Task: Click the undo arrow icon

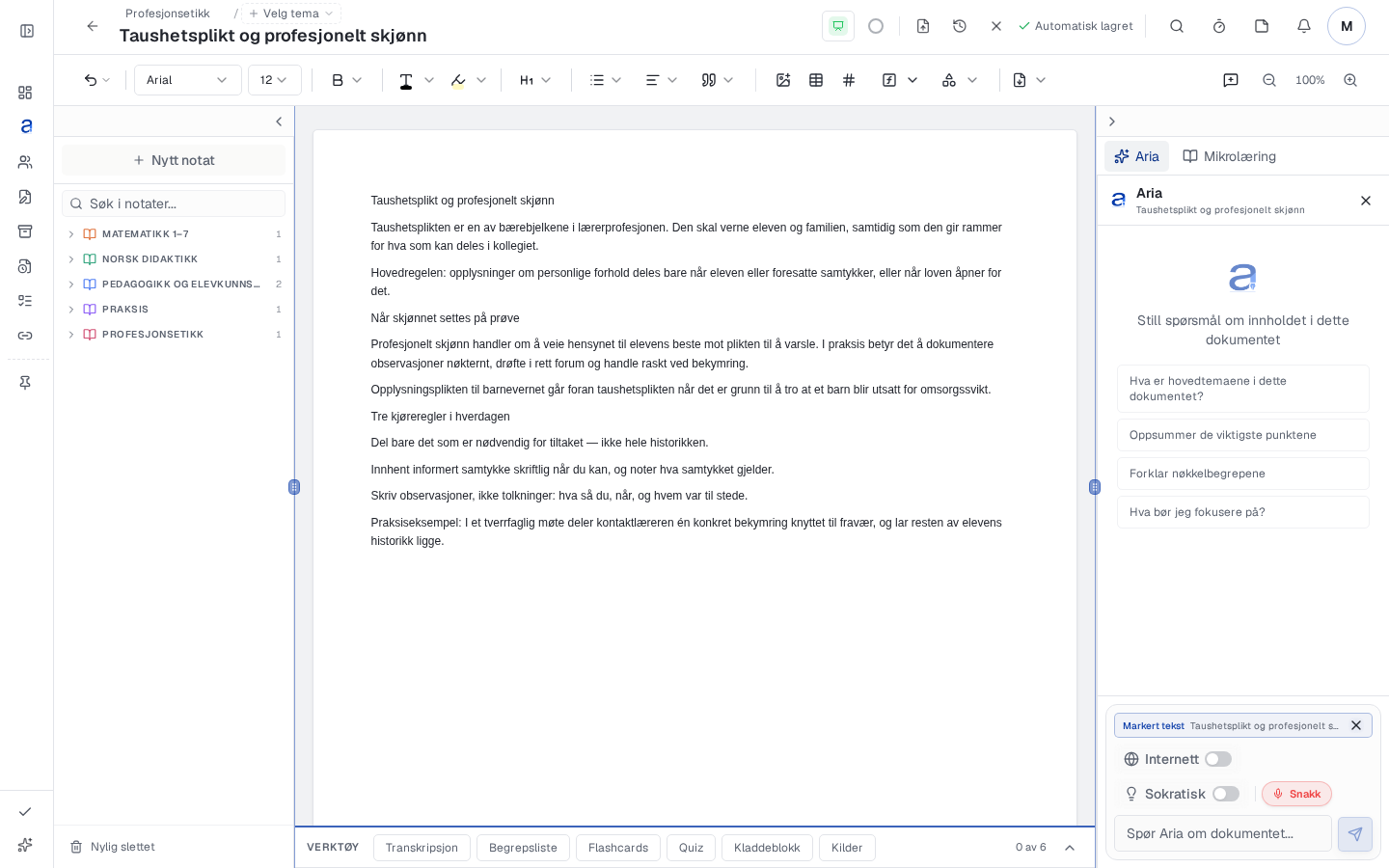Action: pyautogui.click(x=91, y=80)
